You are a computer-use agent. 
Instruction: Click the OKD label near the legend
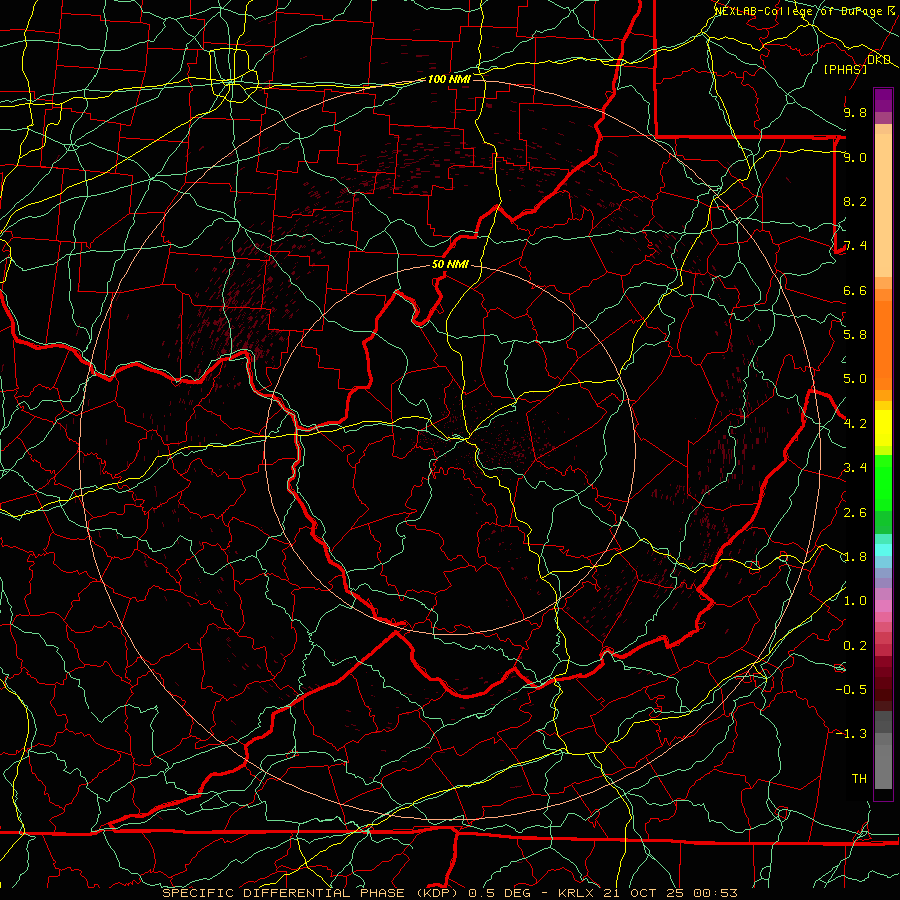coord(879,59)
